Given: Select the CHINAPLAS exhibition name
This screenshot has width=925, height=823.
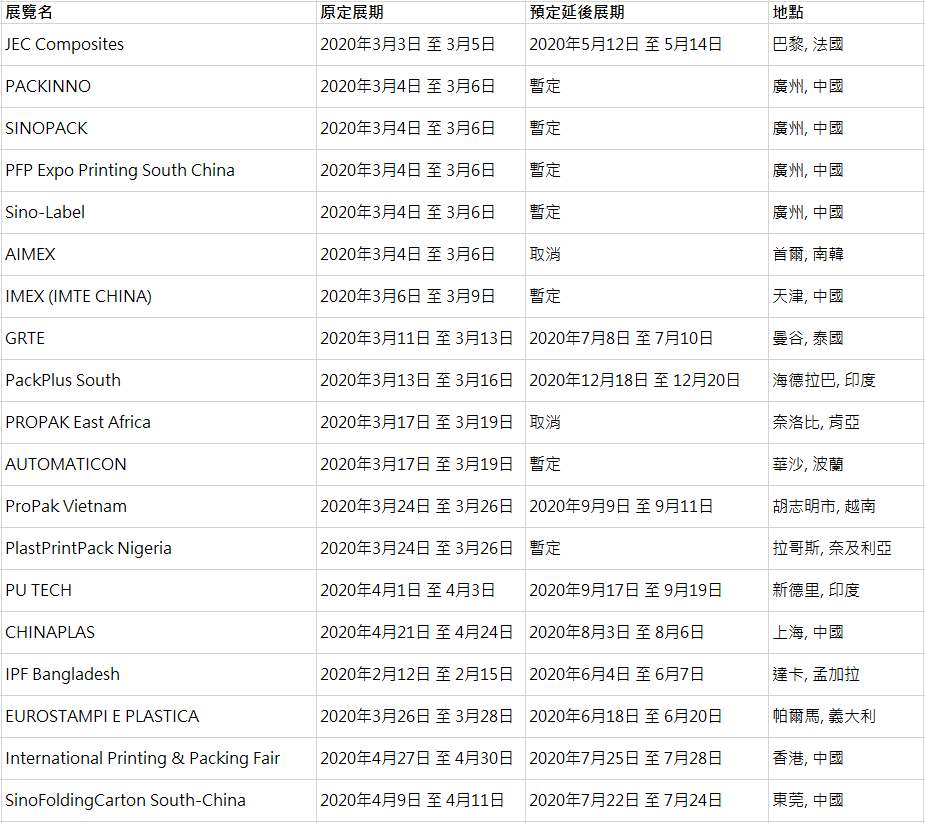Looking at the screenshot, I should 50,632.
